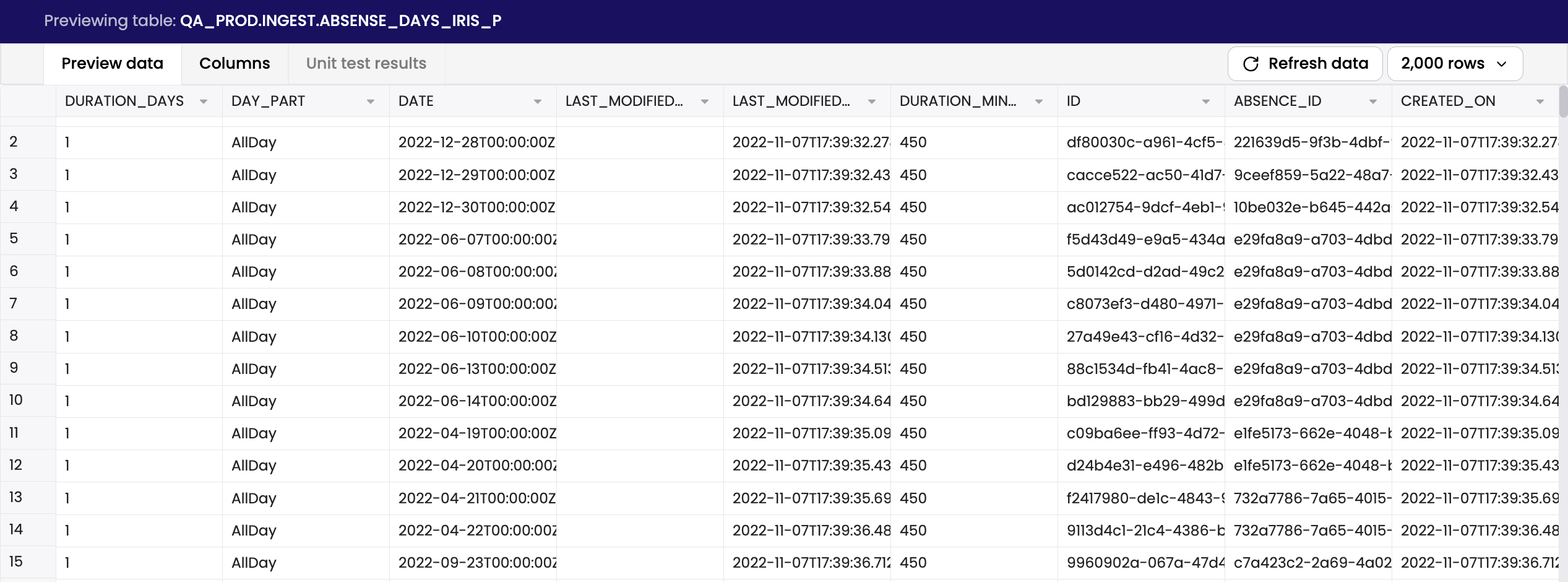Image resolution: width=1568 pixels, height=582 pixels.
Task: Click ID cell c09ba6ee-ff93-4d72
Action: point(1142,433)
